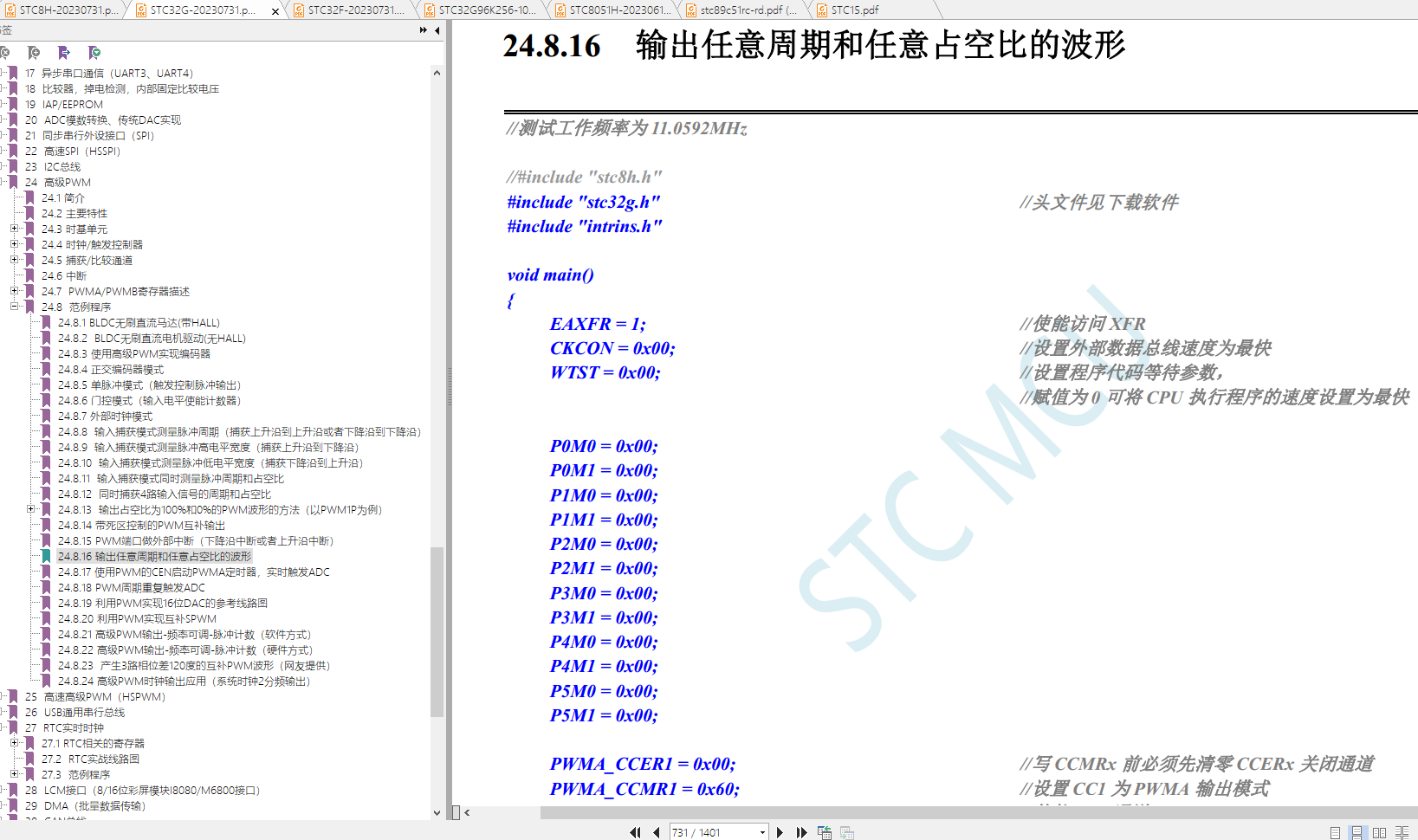Open bookmark 24.8.12 同时捕获4路输入
Image resolution: width=1418 pixels, height=840 pixels.
[x=164, y=494]
